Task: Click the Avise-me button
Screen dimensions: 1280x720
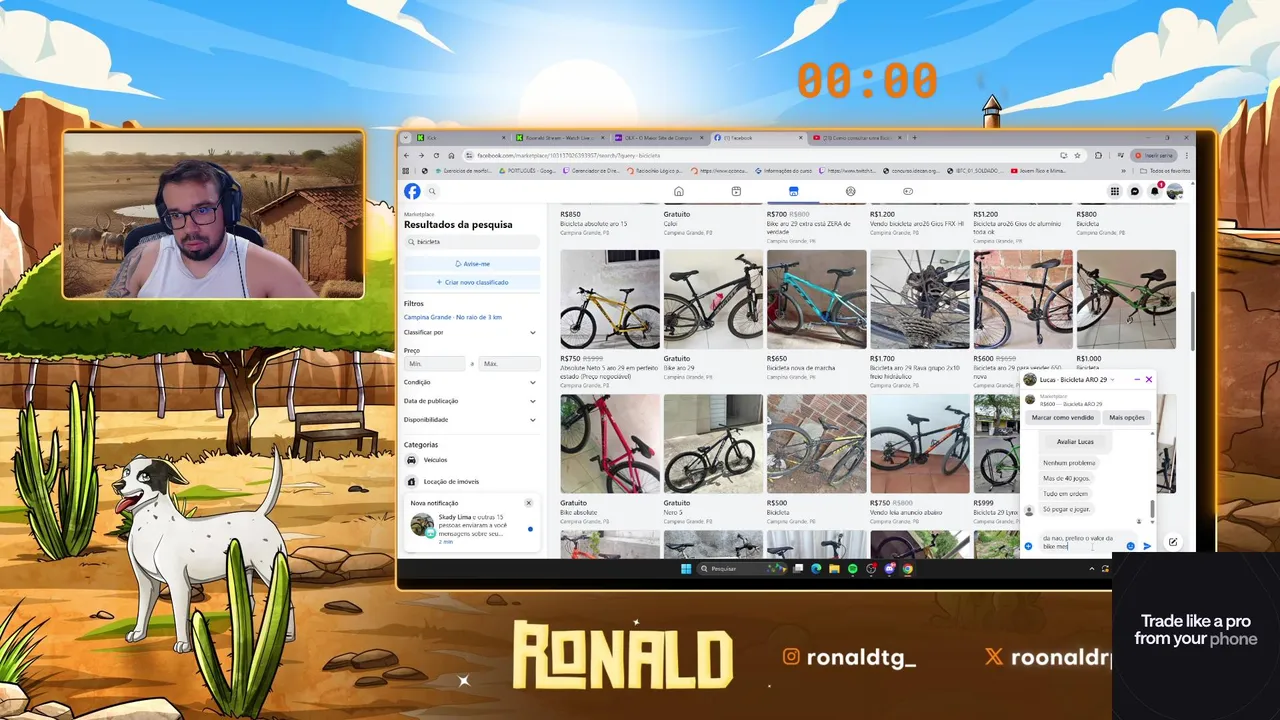Action: [x=472, y=264]
